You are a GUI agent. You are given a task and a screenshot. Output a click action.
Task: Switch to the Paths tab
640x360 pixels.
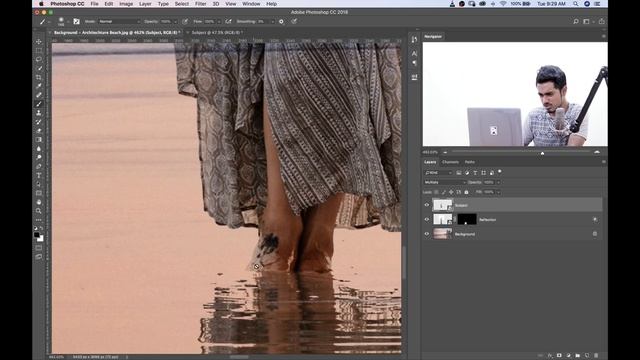coord(470,162)
